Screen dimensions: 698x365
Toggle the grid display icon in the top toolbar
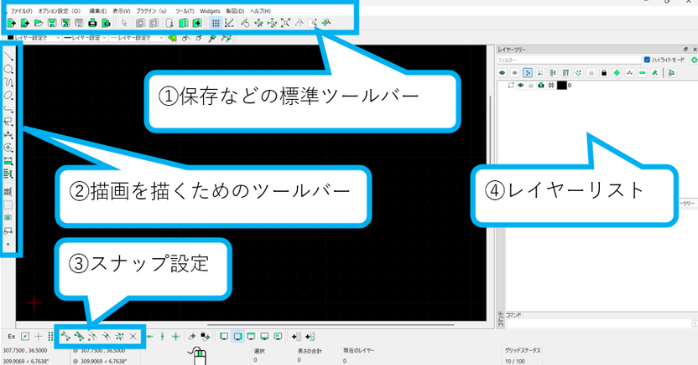[x=216, y=23]
